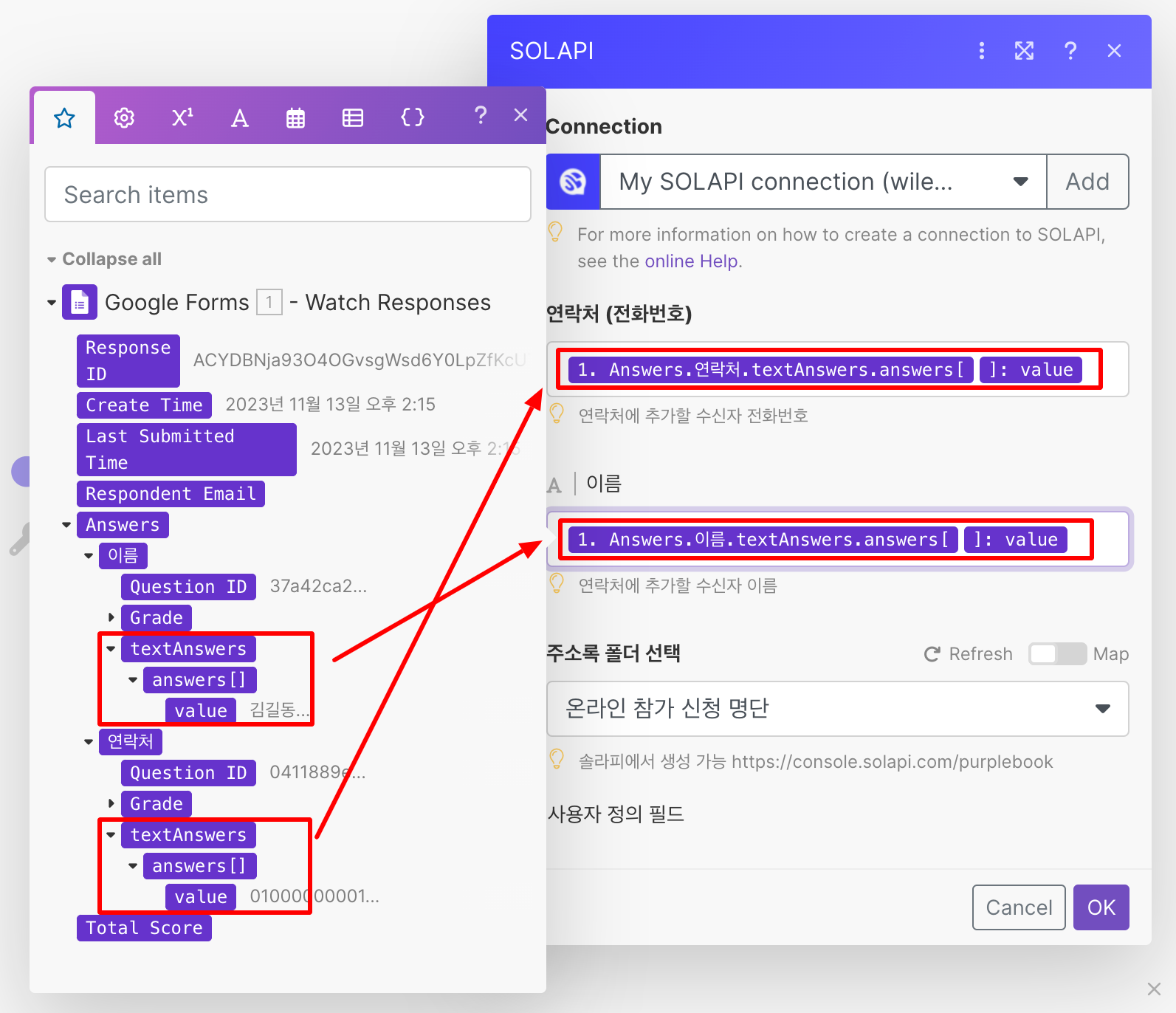The image size is (1176, 1013).
Task: Open SOLAPI module options menu
Action: point(981,51)
